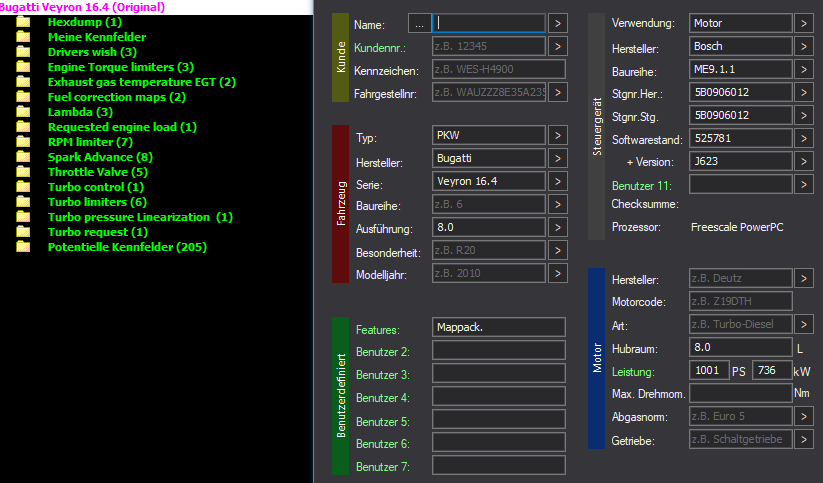Click folder icon beside Lambda (3)

pos(23,111)
